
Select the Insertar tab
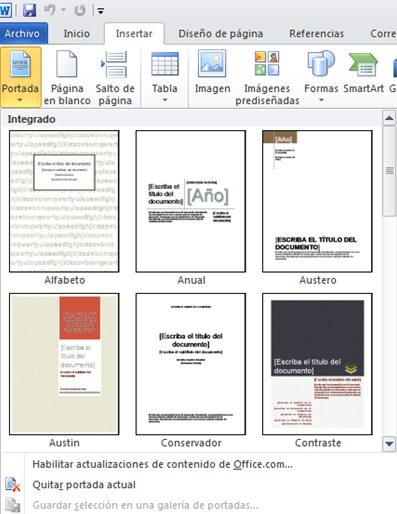[134, 34]
